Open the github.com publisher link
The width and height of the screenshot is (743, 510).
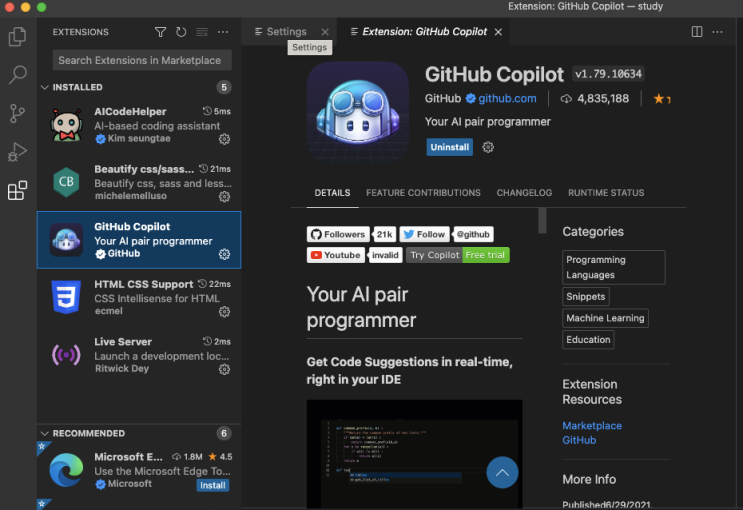(x=507, y=99)
